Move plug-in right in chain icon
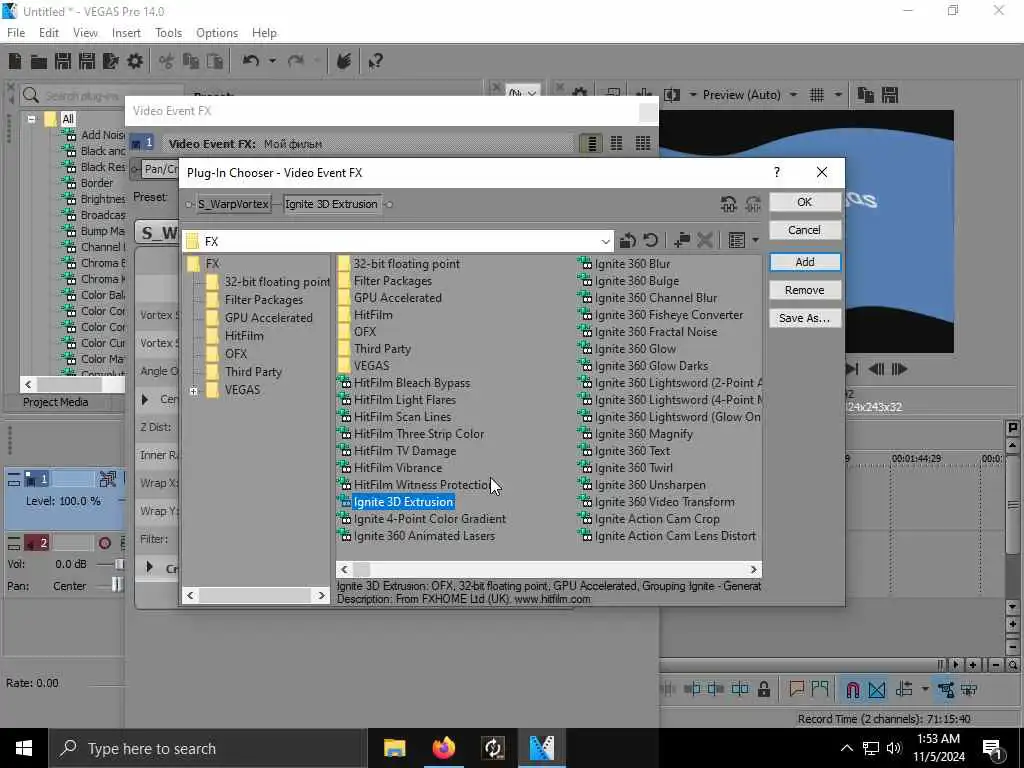1024x768 pixels. tap(753, 204)
